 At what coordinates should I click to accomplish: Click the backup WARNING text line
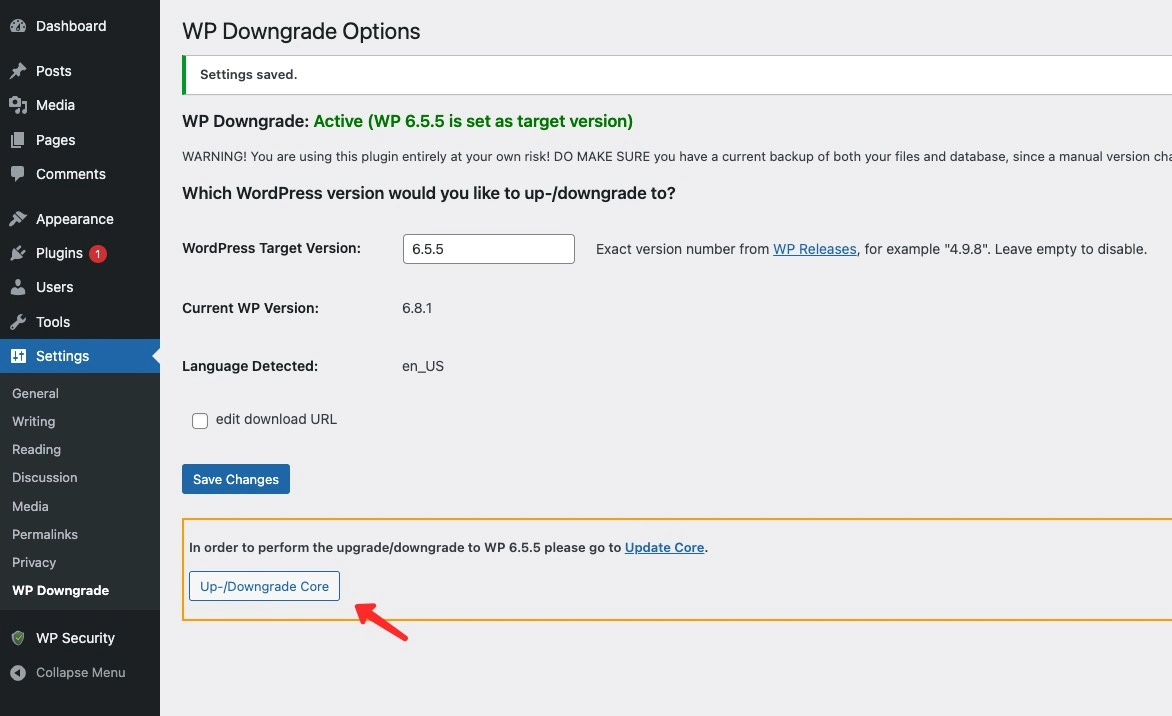(x=677, y=156)
